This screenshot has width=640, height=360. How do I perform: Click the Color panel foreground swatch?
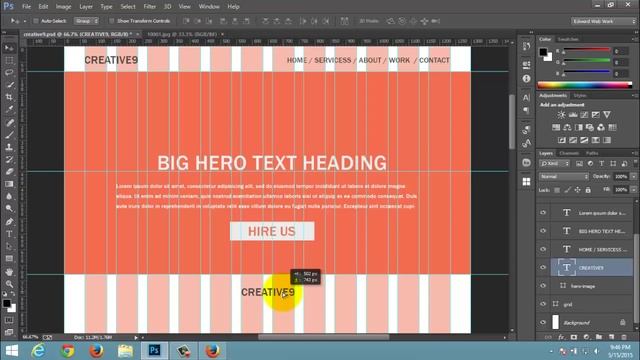pos(543,52)
